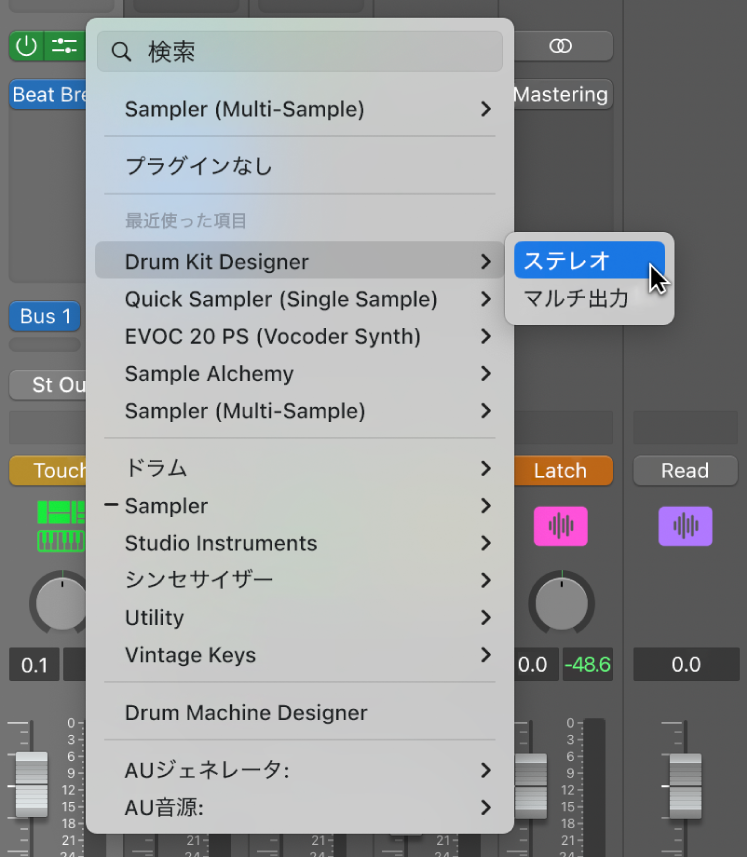The width and height of the screenshot is (747, 857).
Task: Open the シンセサイザー submenu
Action: coord(200,580)
